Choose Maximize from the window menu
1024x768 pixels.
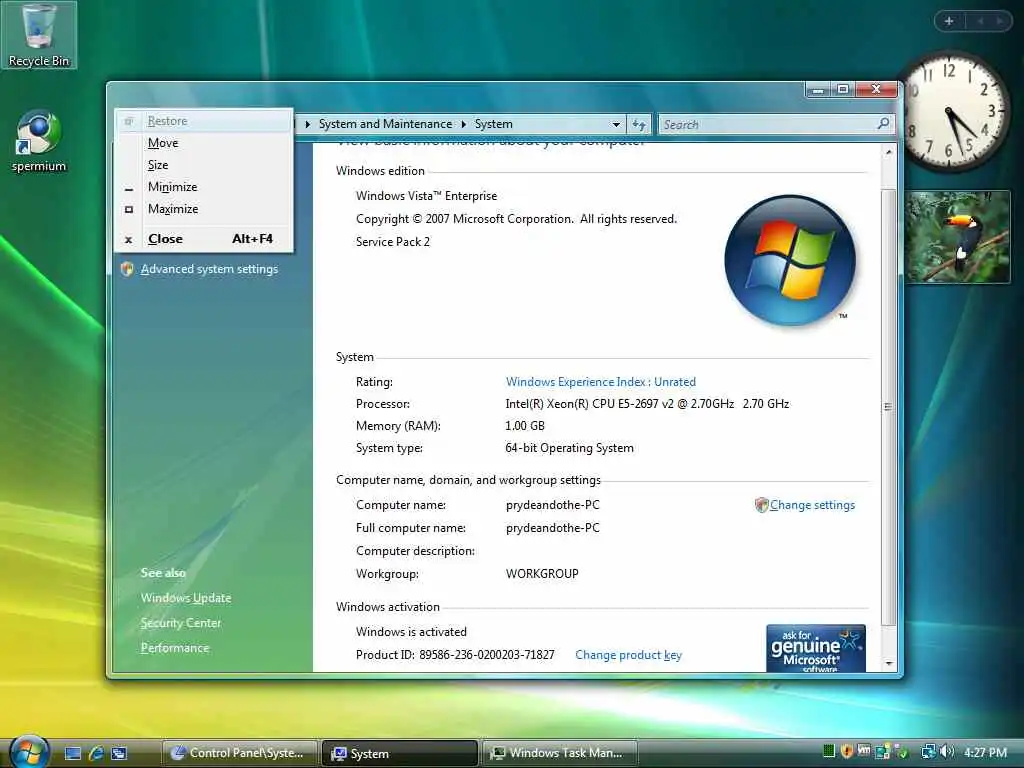coord(204,209)
